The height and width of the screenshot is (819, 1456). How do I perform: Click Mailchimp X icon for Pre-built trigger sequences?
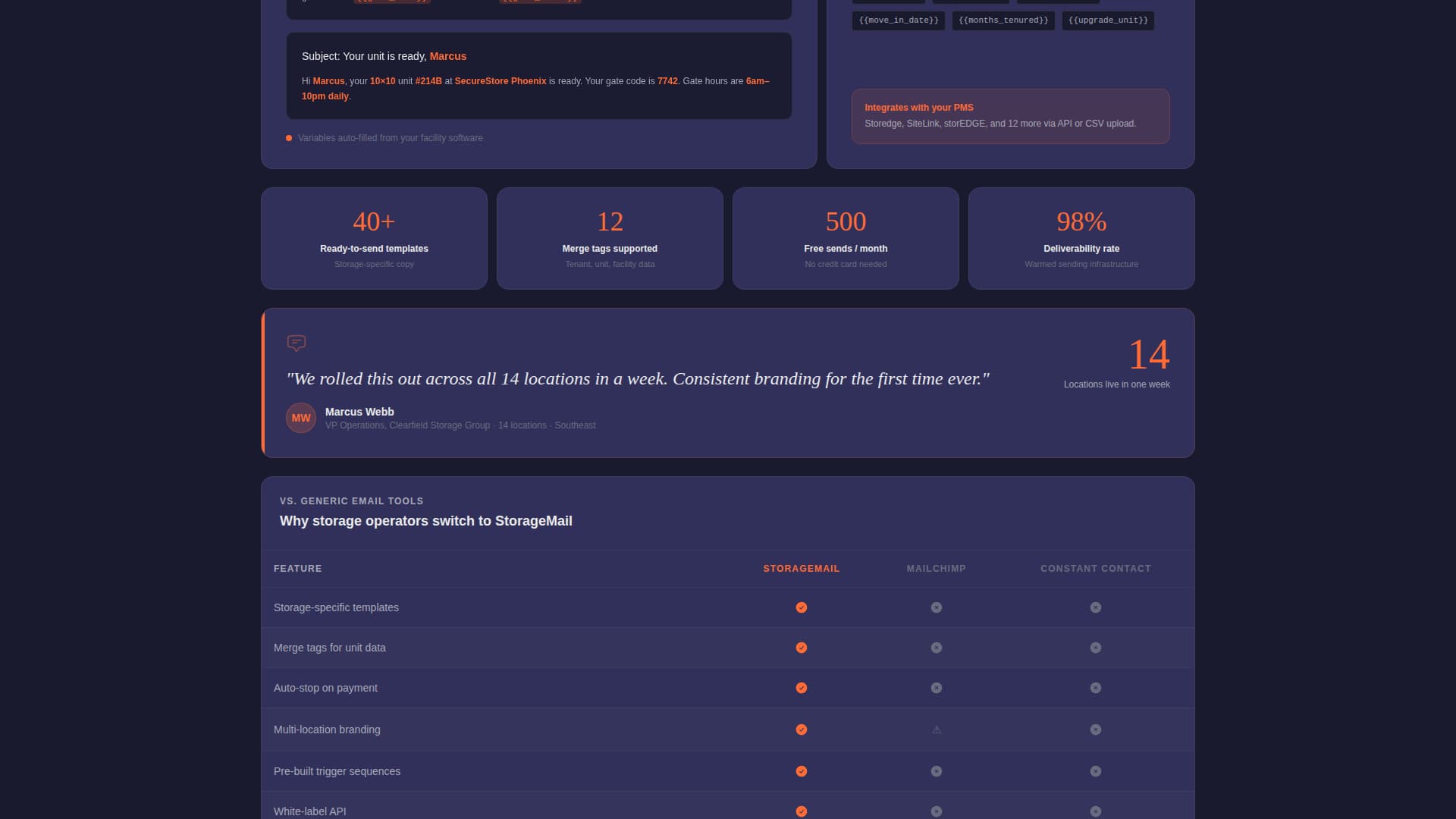[937, 771]
